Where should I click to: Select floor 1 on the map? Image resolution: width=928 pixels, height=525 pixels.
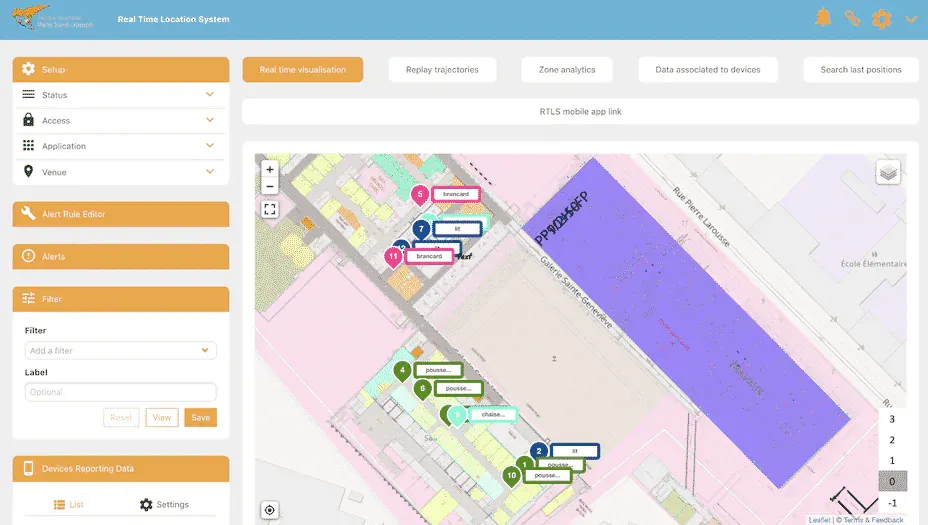click(x=892, y=460)
